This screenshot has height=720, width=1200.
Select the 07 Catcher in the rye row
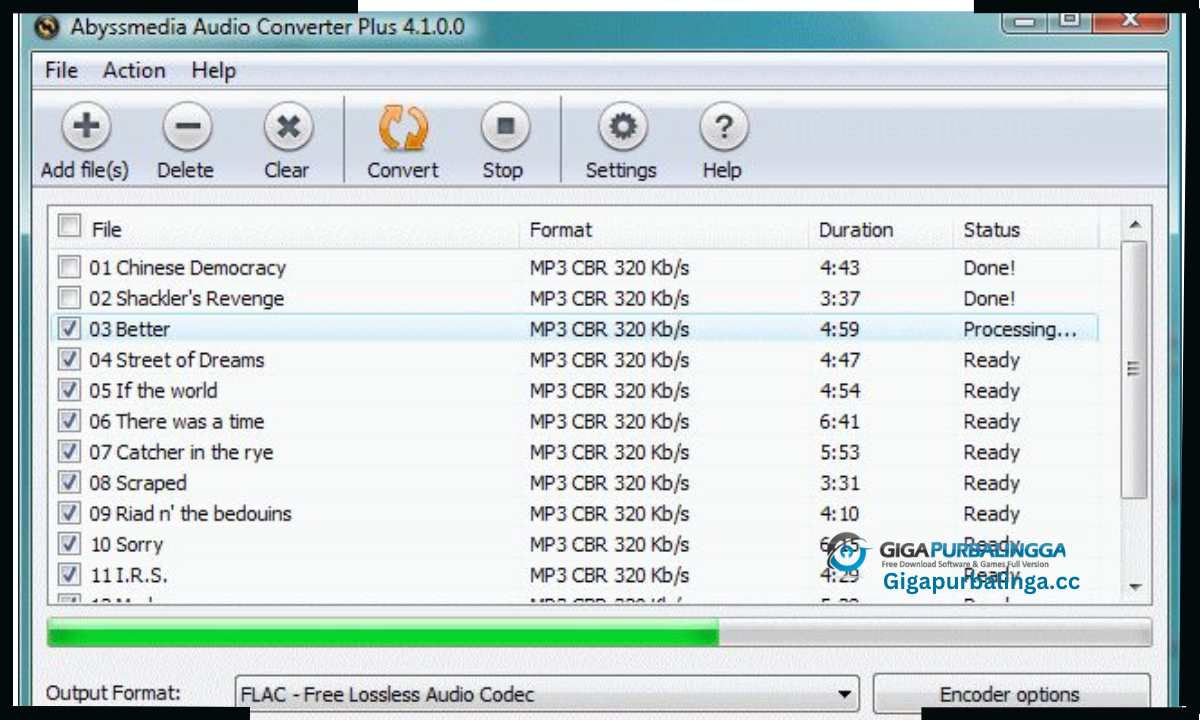tap(575, 453)
